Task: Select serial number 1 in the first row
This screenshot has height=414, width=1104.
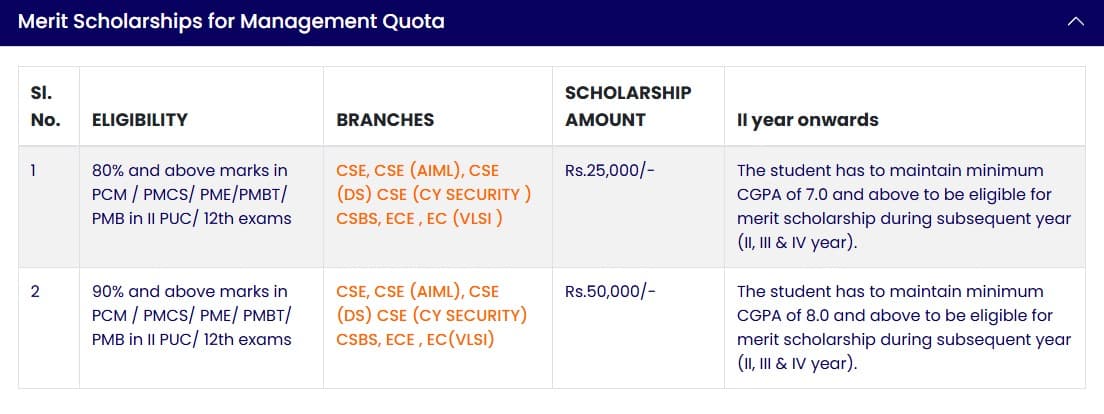Action: click(x=34, y=170)
